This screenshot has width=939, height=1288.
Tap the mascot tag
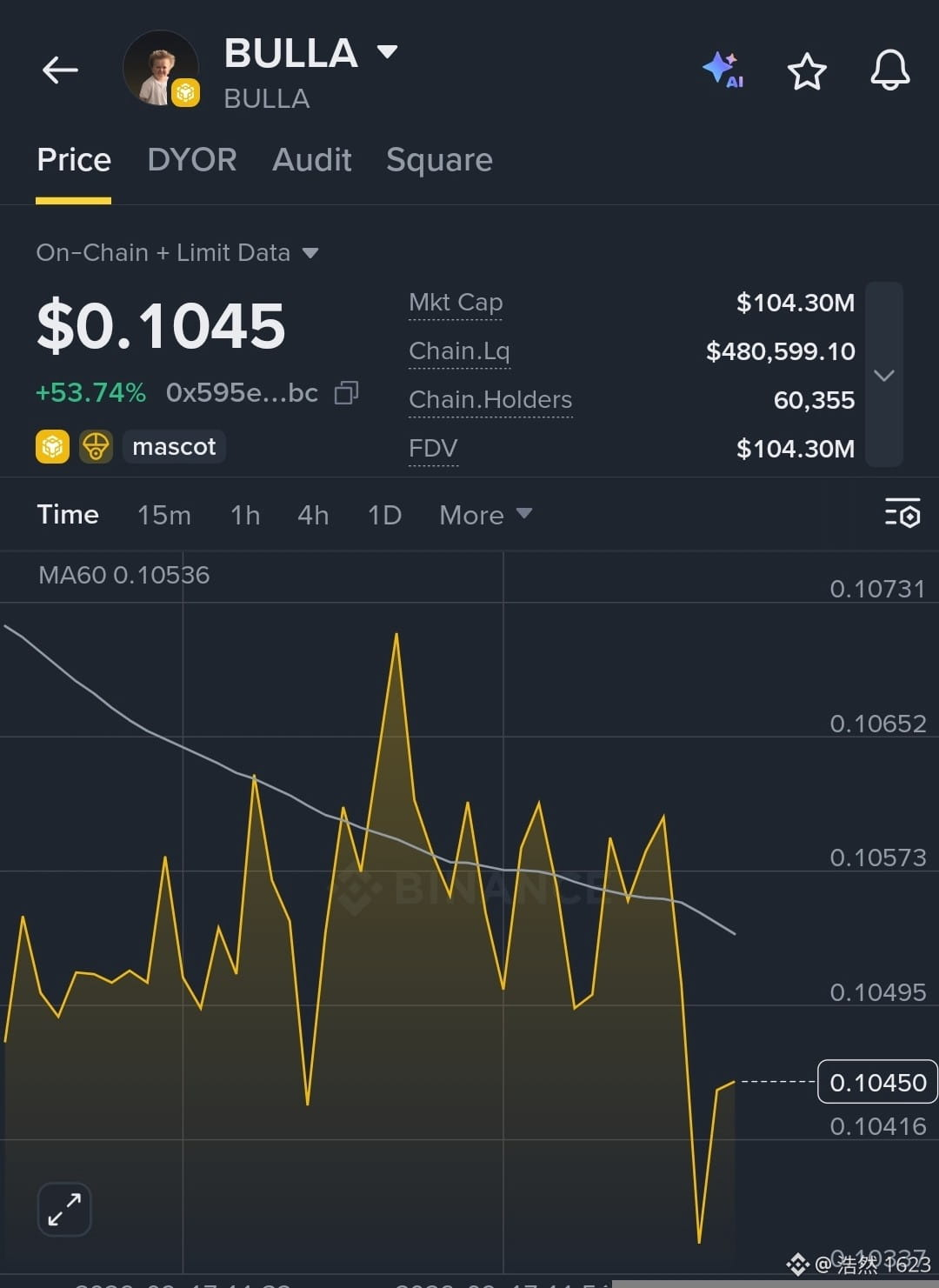pyautogui.click(x=174, y=446)
